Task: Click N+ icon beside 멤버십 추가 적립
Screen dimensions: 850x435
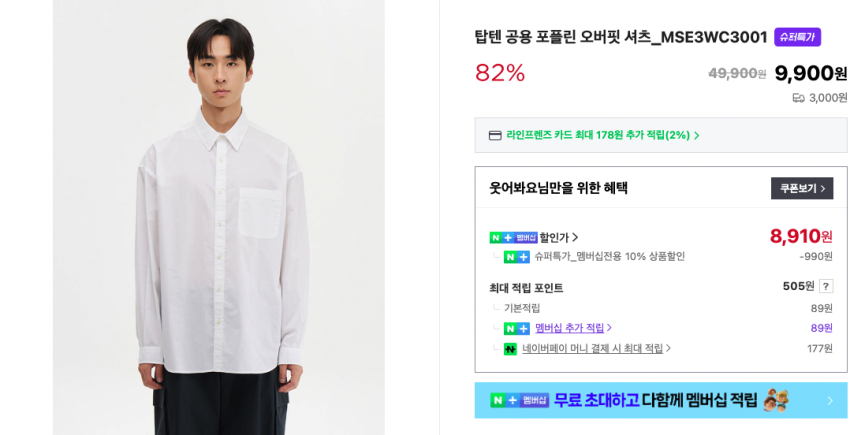Action: point(517,328)
